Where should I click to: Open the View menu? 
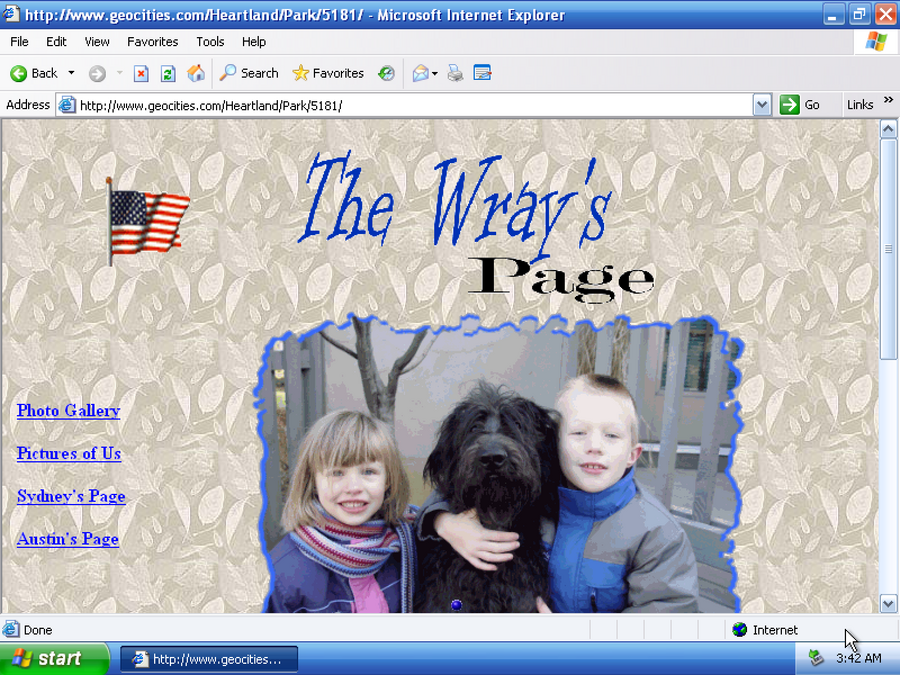click(x=97, y=42)
